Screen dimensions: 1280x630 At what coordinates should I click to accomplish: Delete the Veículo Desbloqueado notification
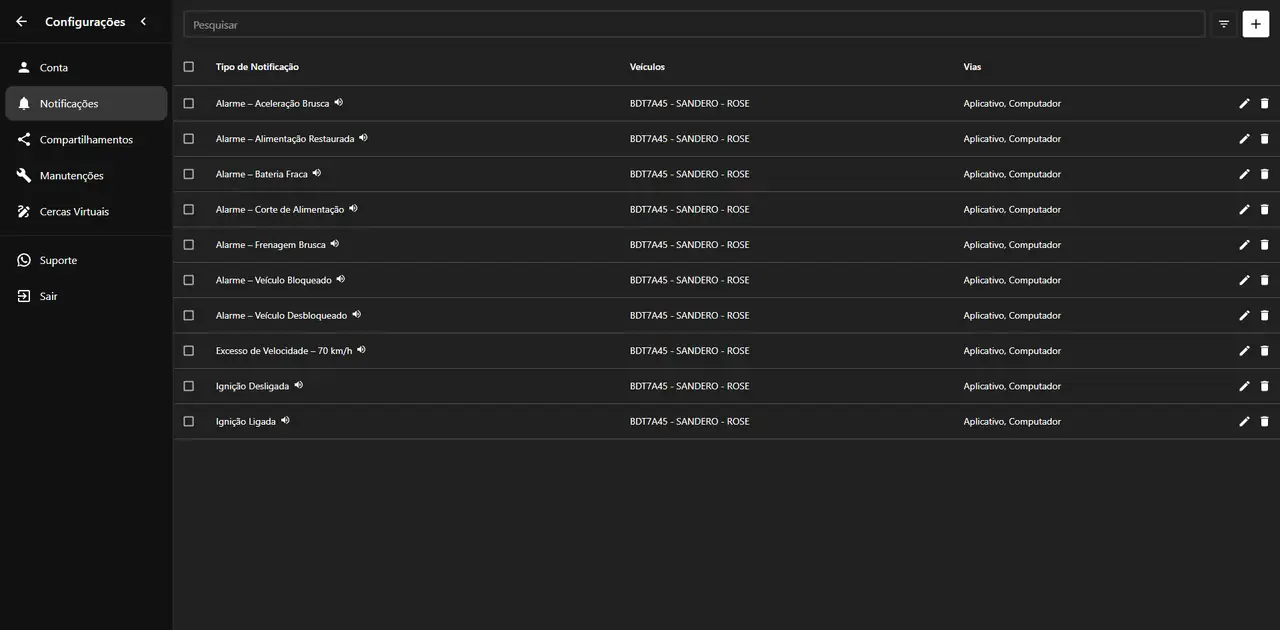click(1264, 316)
